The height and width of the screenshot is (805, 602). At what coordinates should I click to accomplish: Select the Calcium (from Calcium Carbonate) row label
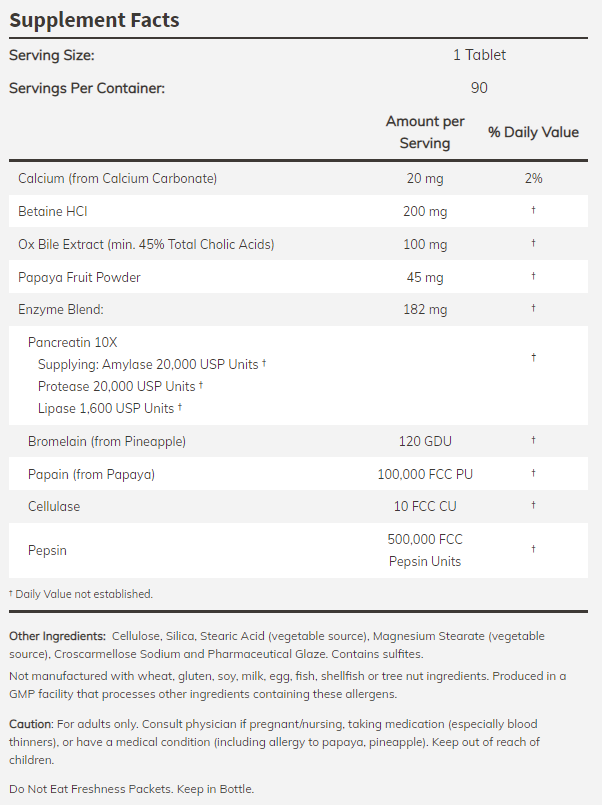point(117,178)
